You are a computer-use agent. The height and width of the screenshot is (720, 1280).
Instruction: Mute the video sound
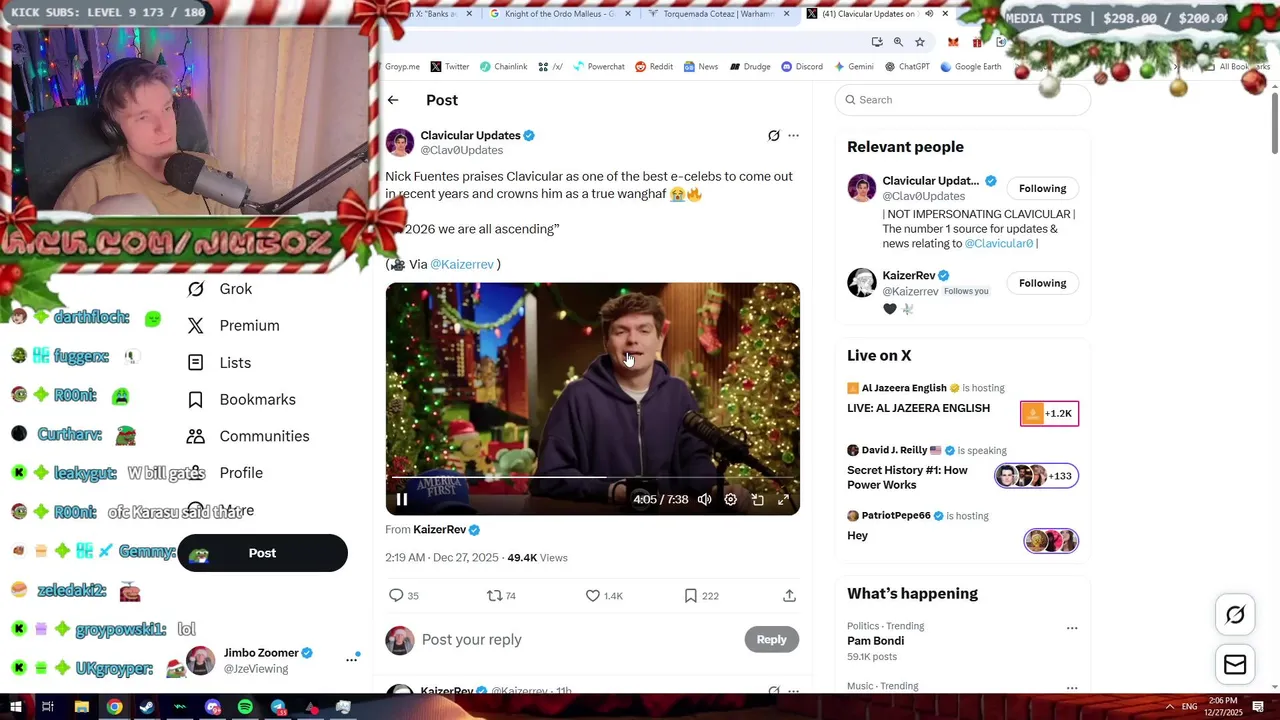[x=704, y=500]
